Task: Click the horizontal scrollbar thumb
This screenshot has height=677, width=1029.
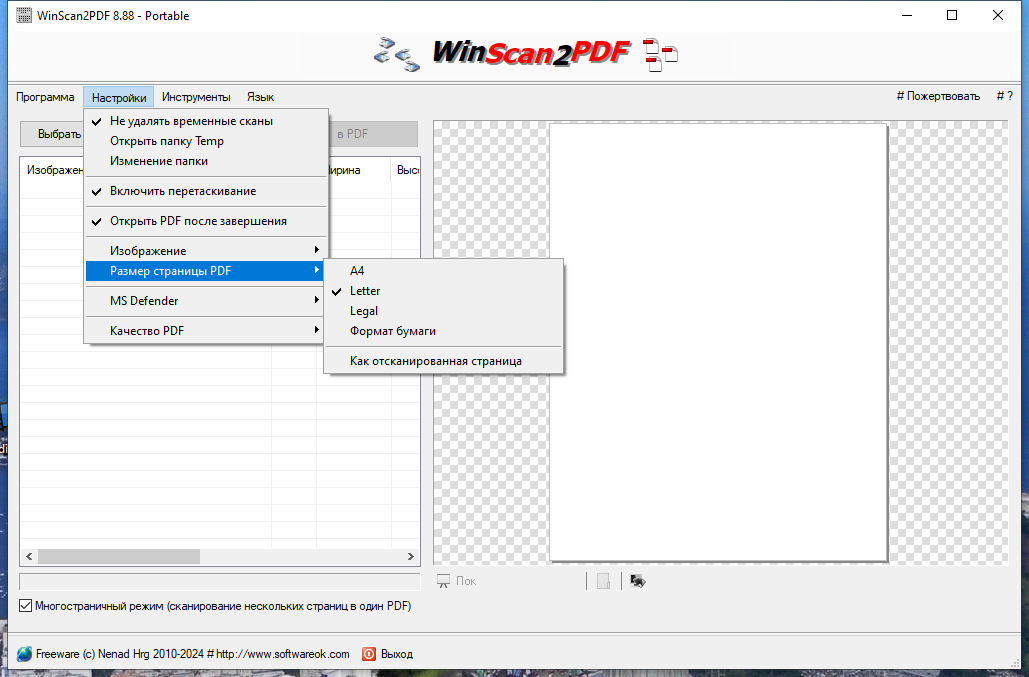Action: 119,556
